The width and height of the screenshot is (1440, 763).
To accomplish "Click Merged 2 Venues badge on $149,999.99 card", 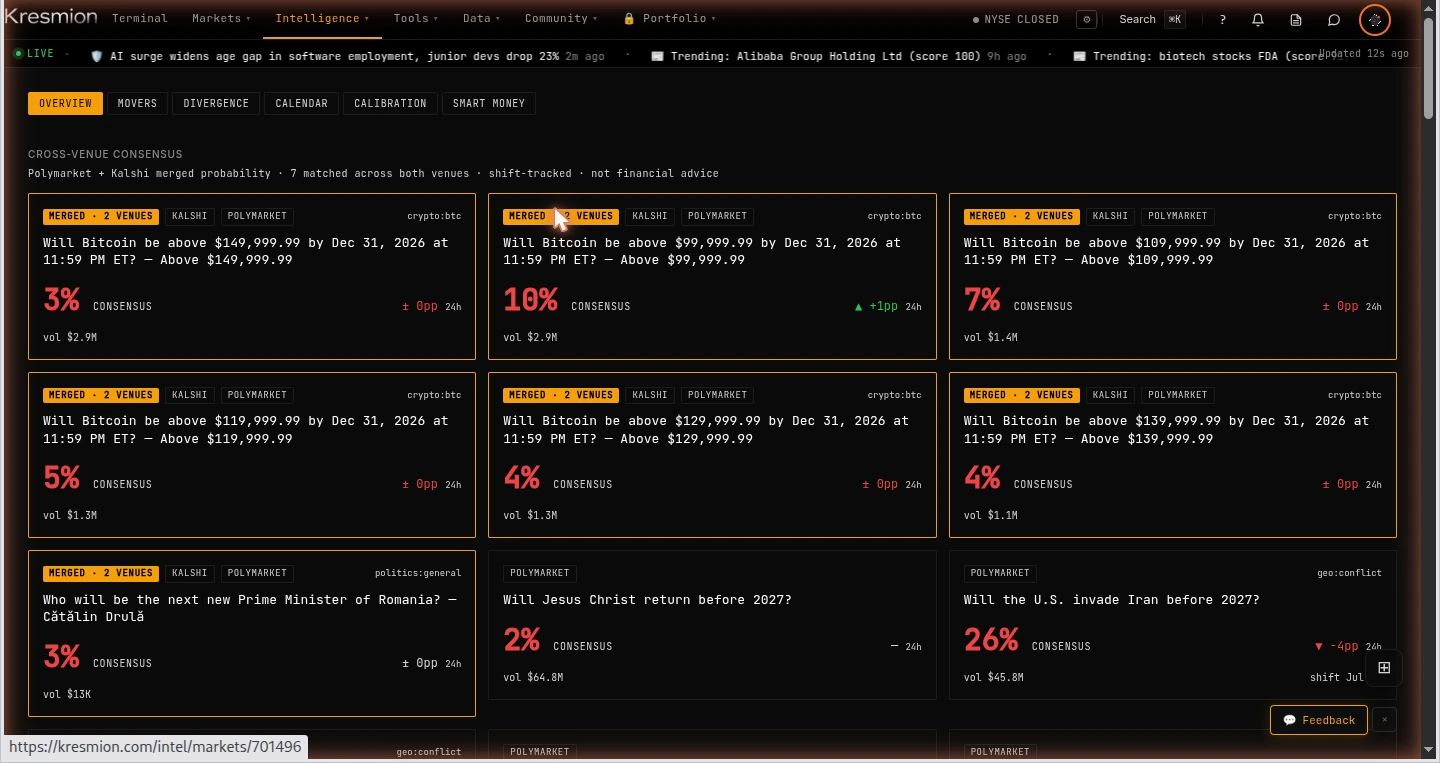I will click(101, 216).
